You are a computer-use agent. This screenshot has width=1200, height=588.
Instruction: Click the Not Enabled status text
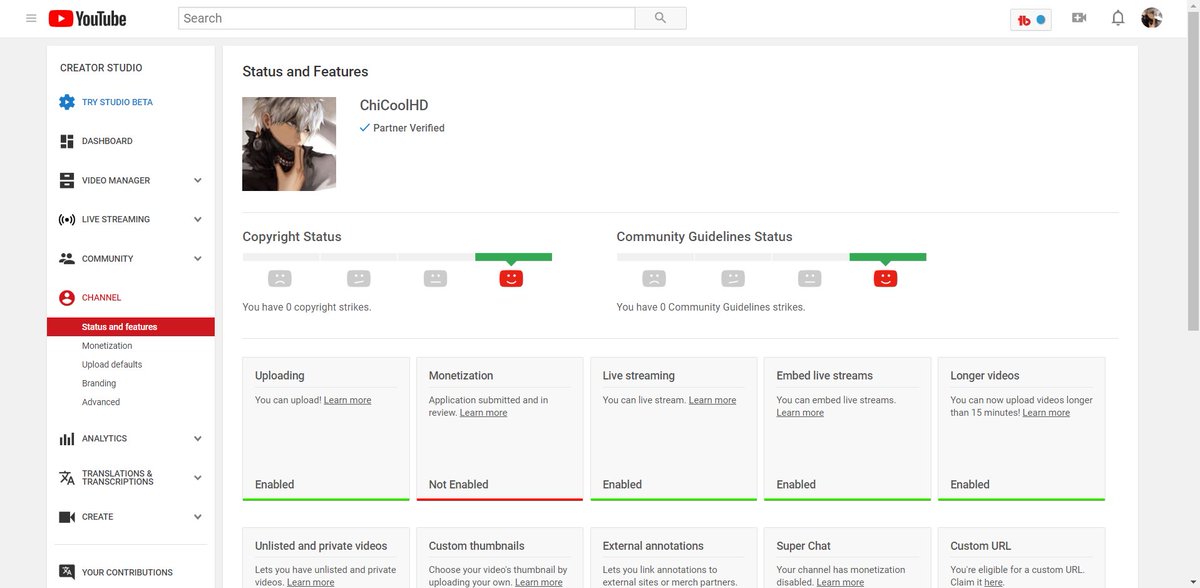pyautogui.click(x=459, y=484)
